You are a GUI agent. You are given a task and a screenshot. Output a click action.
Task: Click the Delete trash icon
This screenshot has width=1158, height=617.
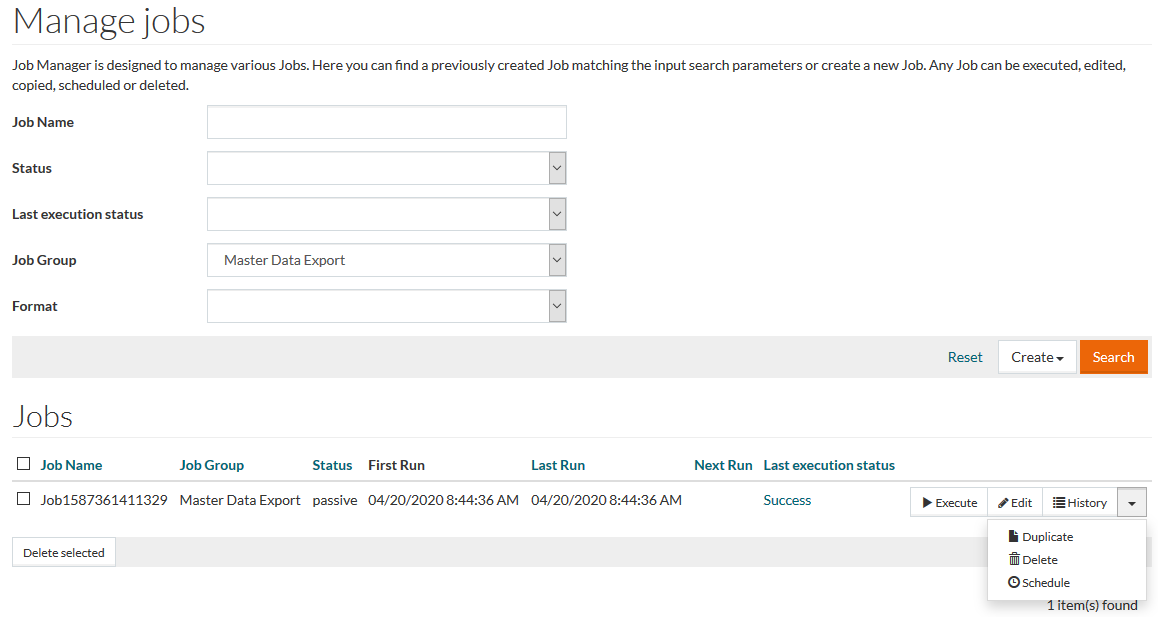[1014, 560]
